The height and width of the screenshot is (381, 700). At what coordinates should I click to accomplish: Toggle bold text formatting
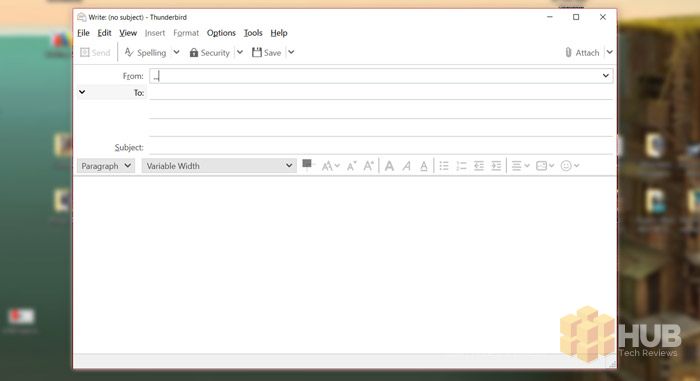(389, 166)
